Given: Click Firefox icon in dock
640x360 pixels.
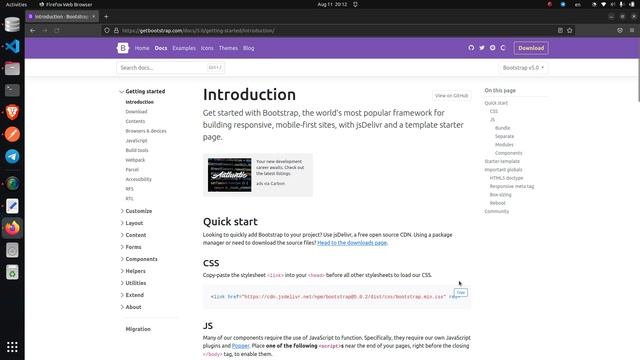Looking at the screenshot, I should pos(12,228).
